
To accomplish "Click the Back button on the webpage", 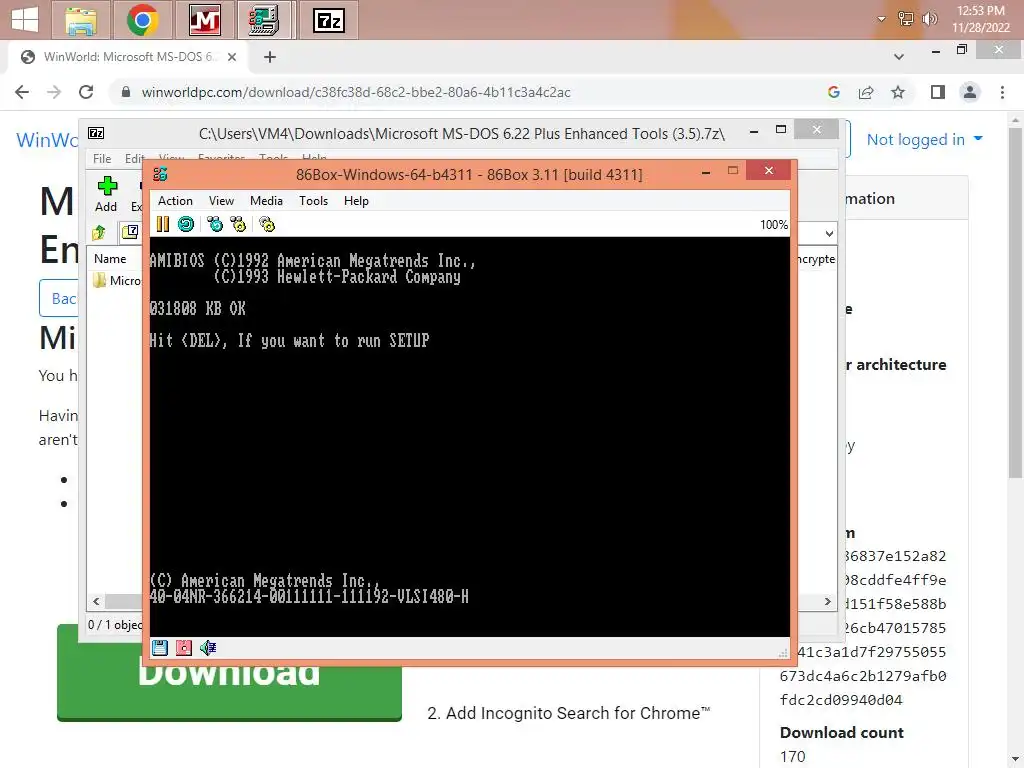I will (x=59, y=298).
